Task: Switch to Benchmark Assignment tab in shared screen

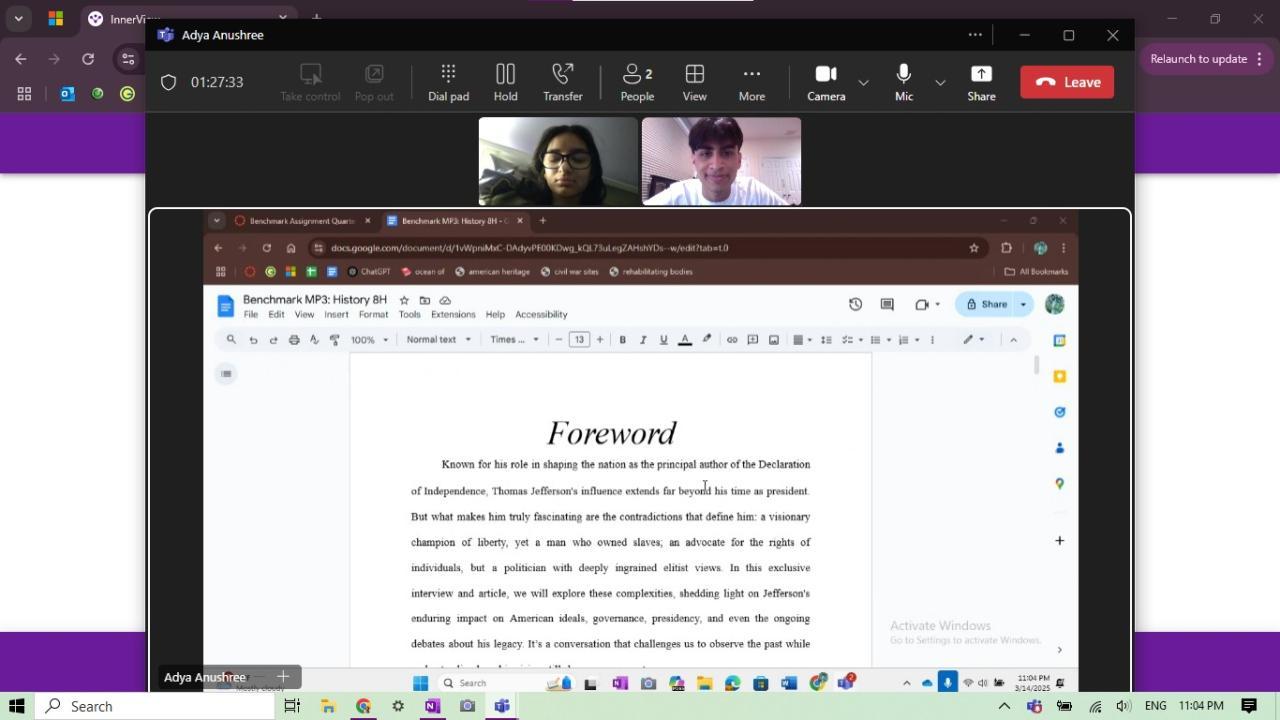Action: point(302,221)
